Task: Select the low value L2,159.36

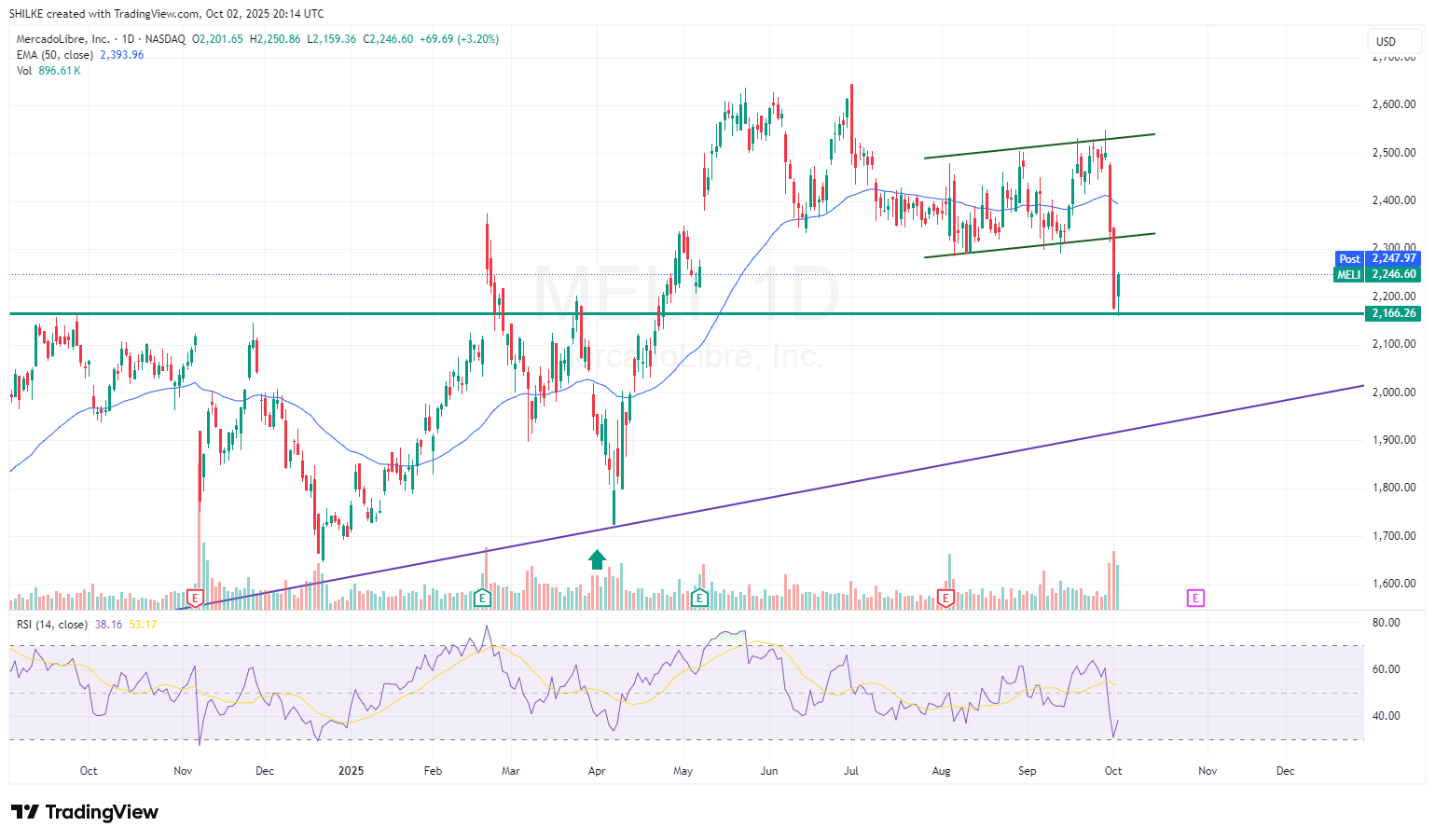Action: point(332,39)
